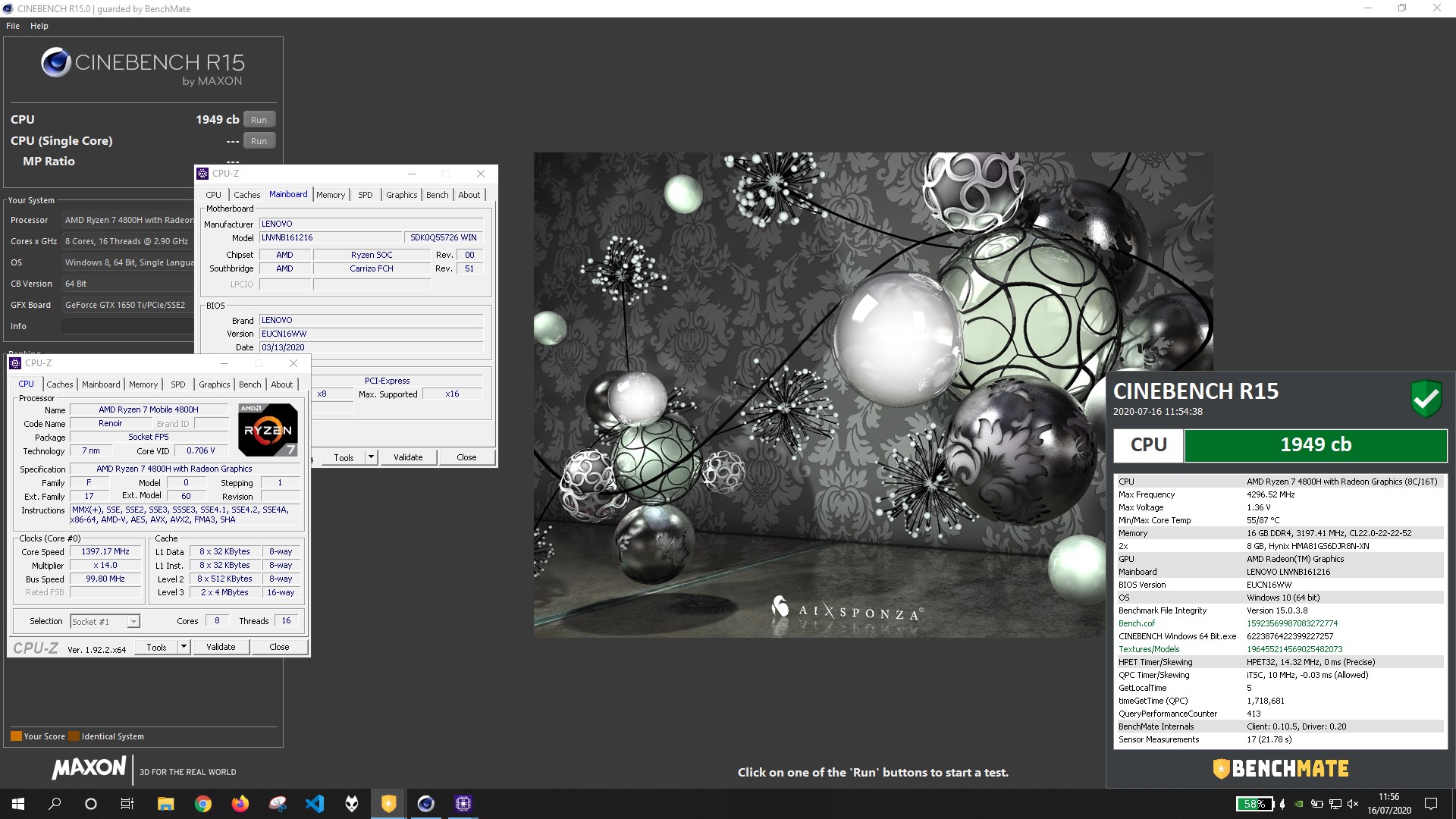Image resolution: width=1456 pixels, height=819 pixels.
Task: Click Tools button in Mainboard CPU-Z window
Action: pyautogui.click(x=344, y=457)
